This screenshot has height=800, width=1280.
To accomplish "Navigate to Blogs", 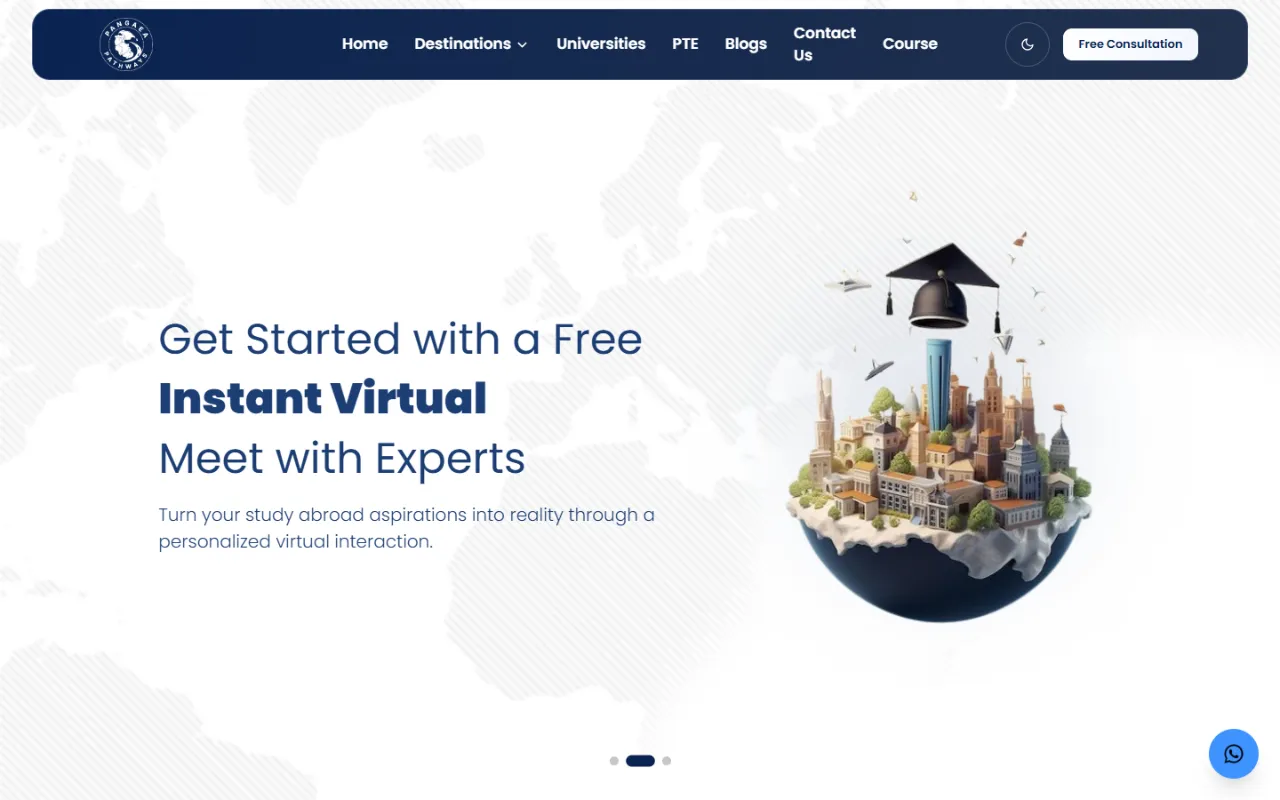I will pos(746,44).
